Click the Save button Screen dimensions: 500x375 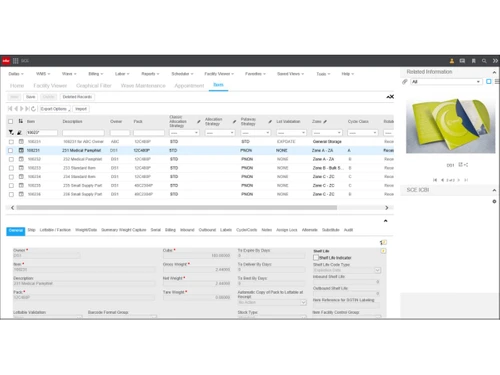coord(31,97)
